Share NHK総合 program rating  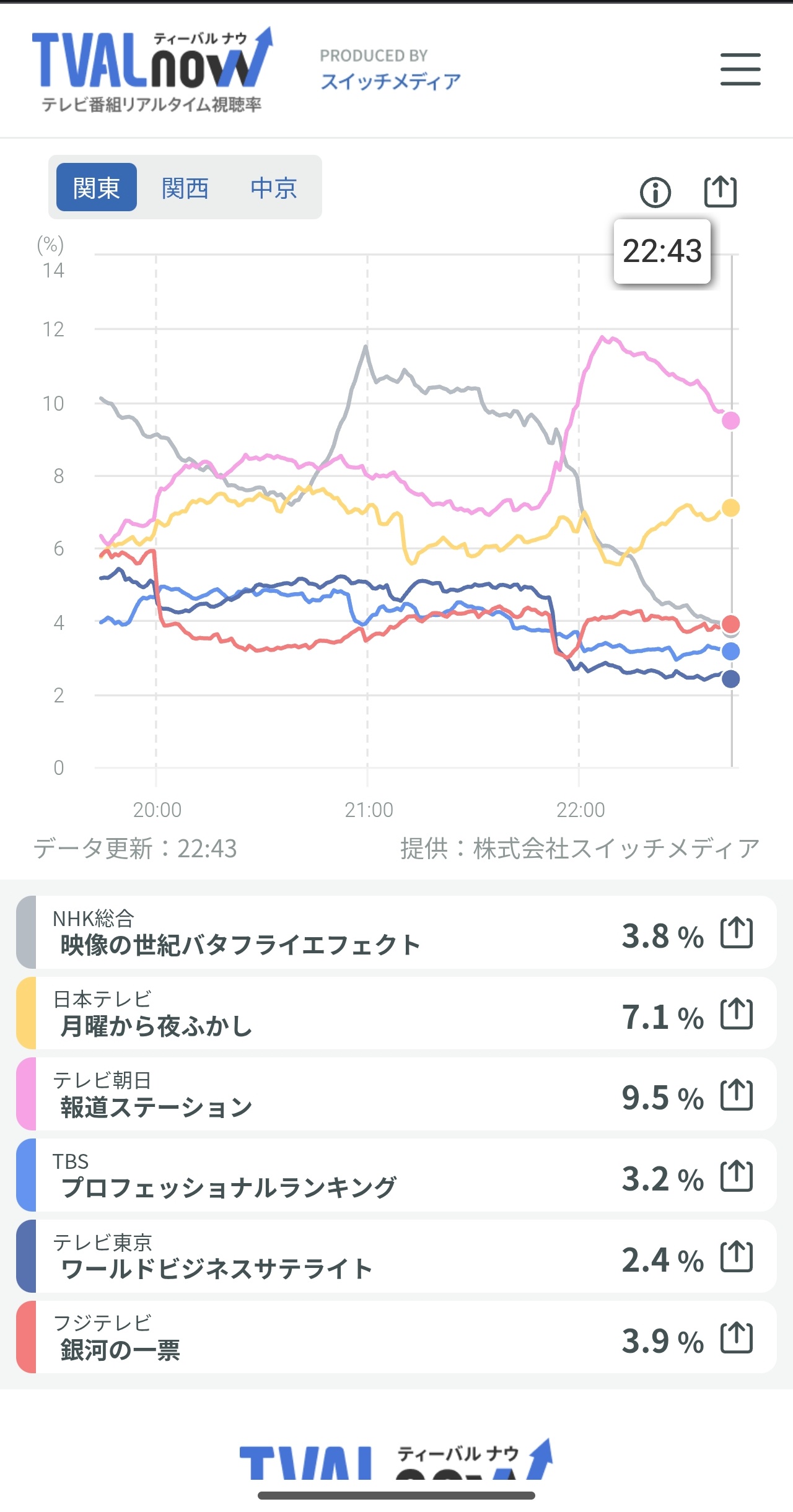click(737, 933)
